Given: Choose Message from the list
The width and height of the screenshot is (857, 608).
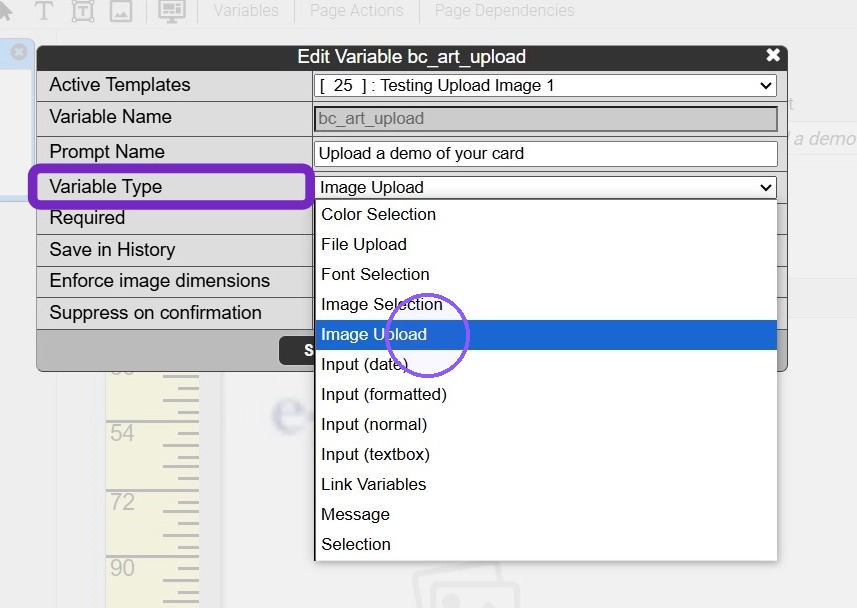Looking at the screenshot, I should (x=545, y=515).
